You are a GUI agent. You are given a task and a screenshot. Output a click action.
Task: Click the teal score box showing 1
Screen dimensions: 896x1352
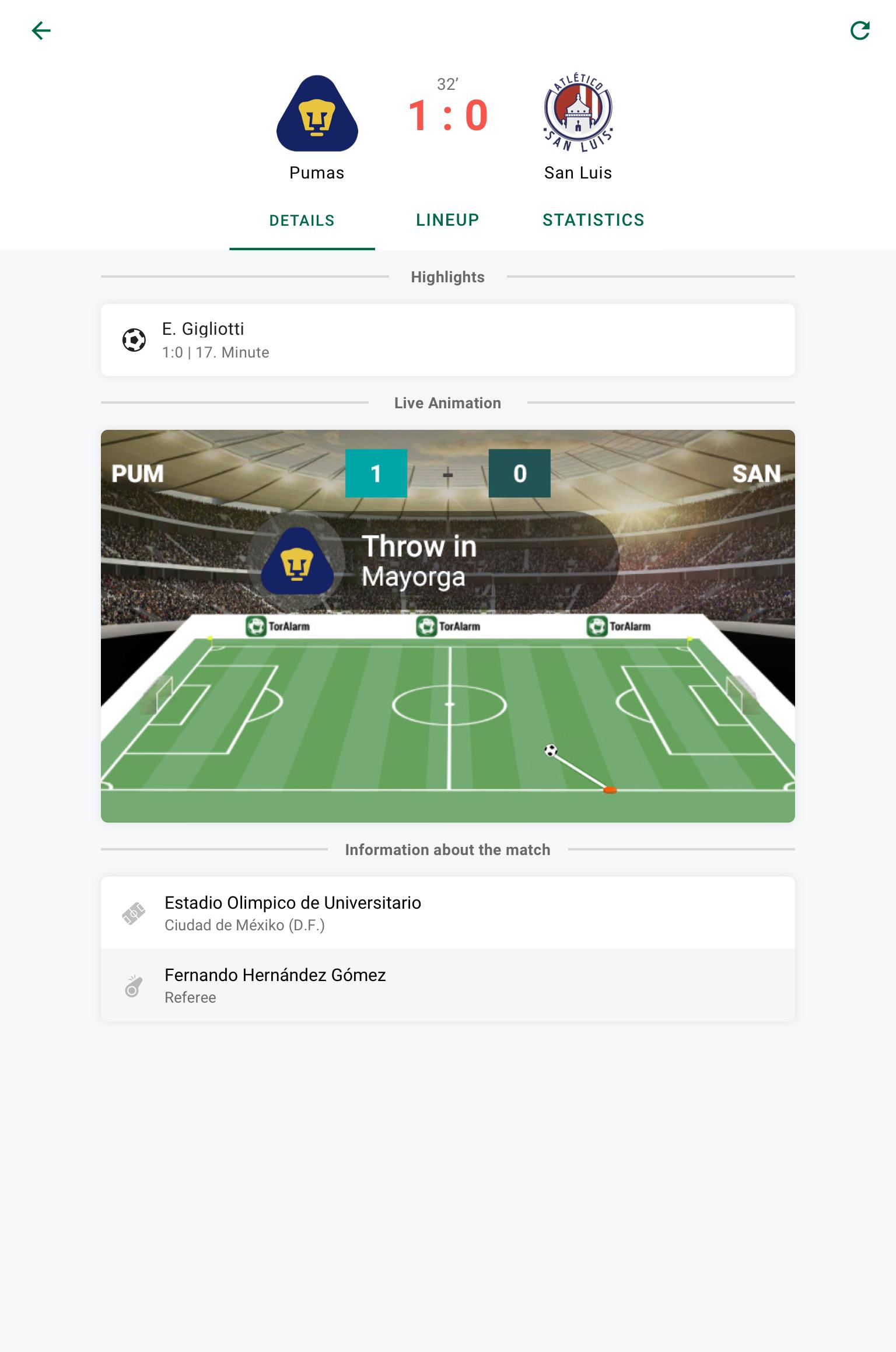(x=376, y=473)
